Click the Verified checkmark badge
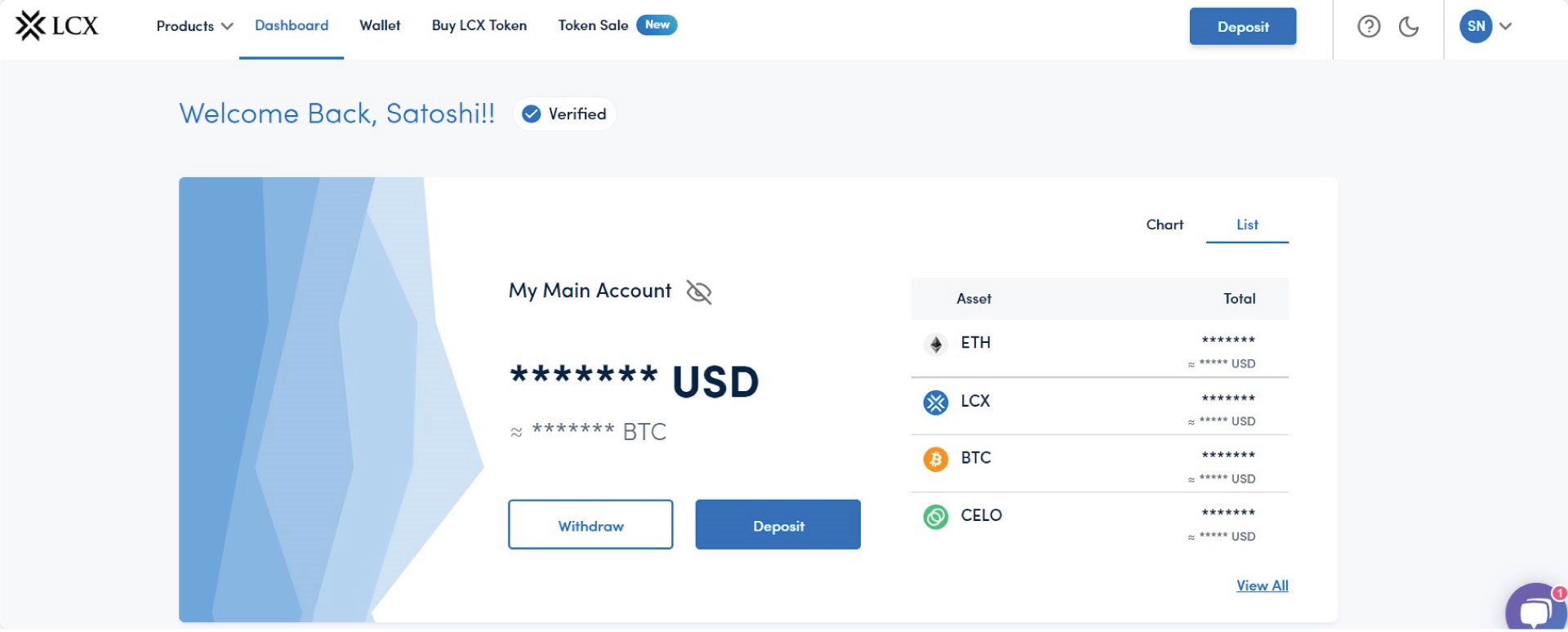 (532, 114)
